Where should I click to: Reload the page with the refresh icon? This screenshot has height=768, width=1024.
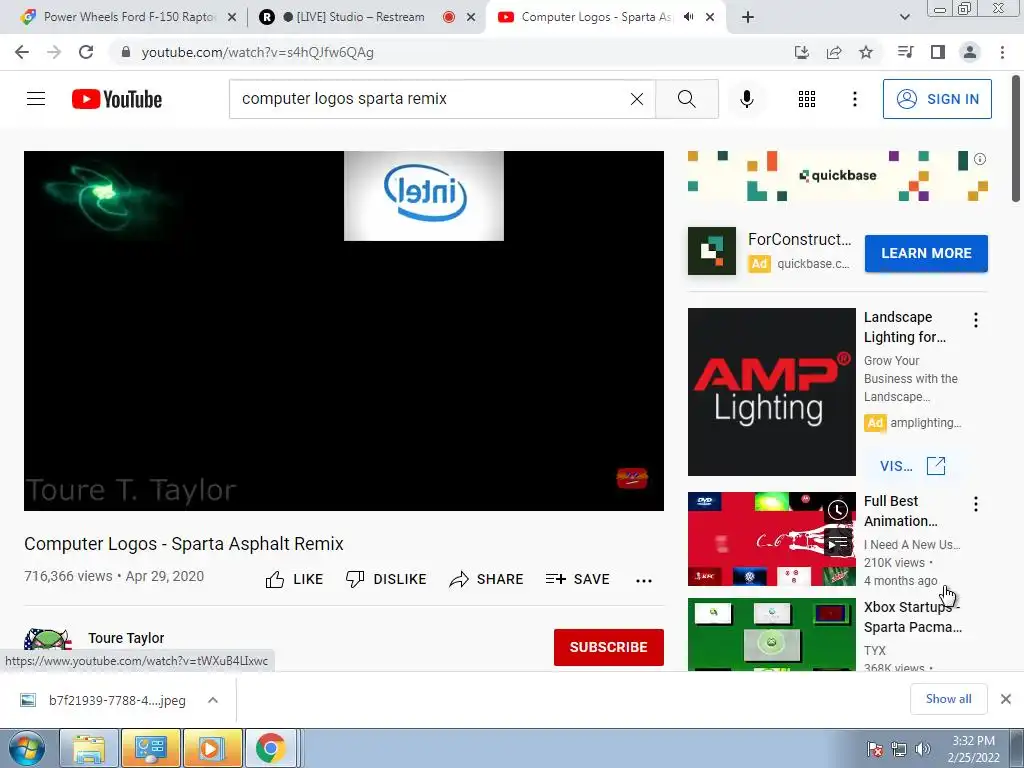[86, 52]
